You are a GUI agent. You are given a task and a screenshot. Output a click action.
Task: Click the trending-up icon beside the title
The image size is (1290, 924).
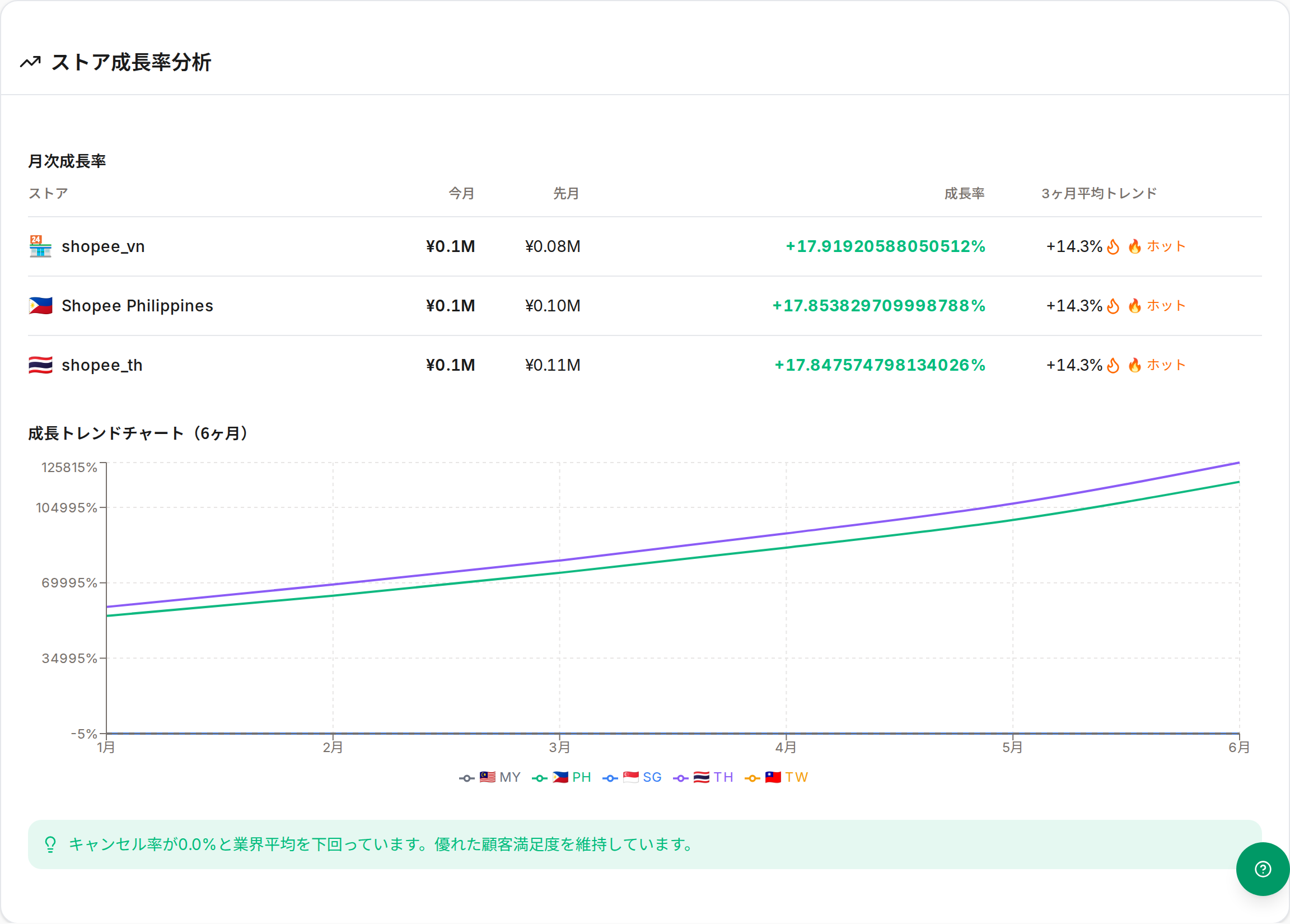[x=31, y=62]
